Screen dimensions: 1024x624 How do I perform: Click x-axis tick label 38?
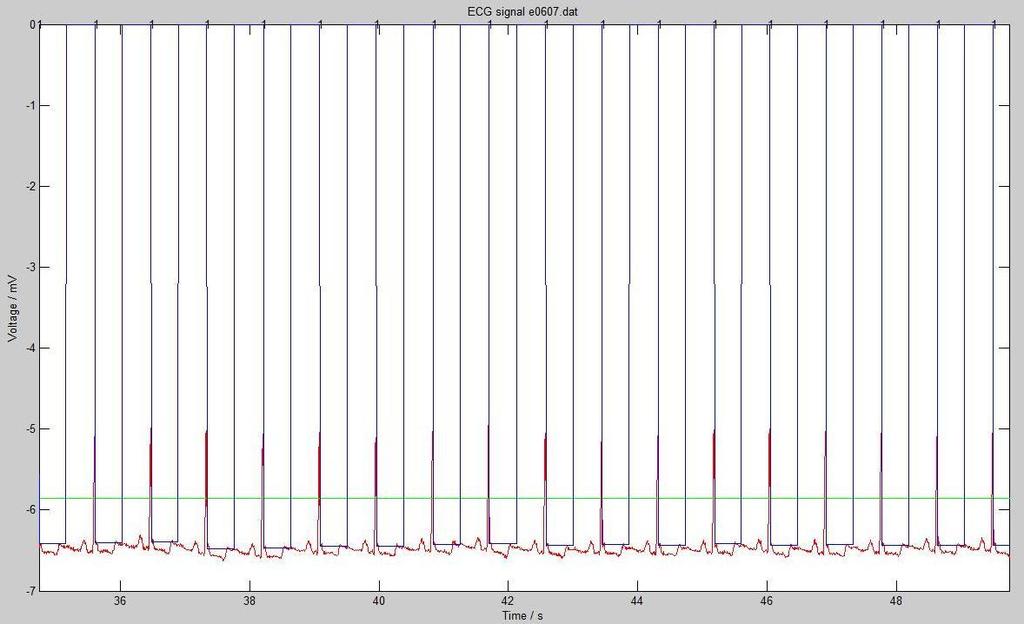249,602
